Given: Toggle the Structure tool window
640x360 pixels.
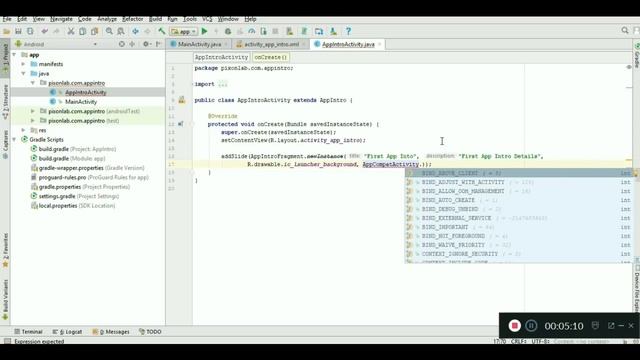Looking at the screenshot, I should click(x=5, y=102).
